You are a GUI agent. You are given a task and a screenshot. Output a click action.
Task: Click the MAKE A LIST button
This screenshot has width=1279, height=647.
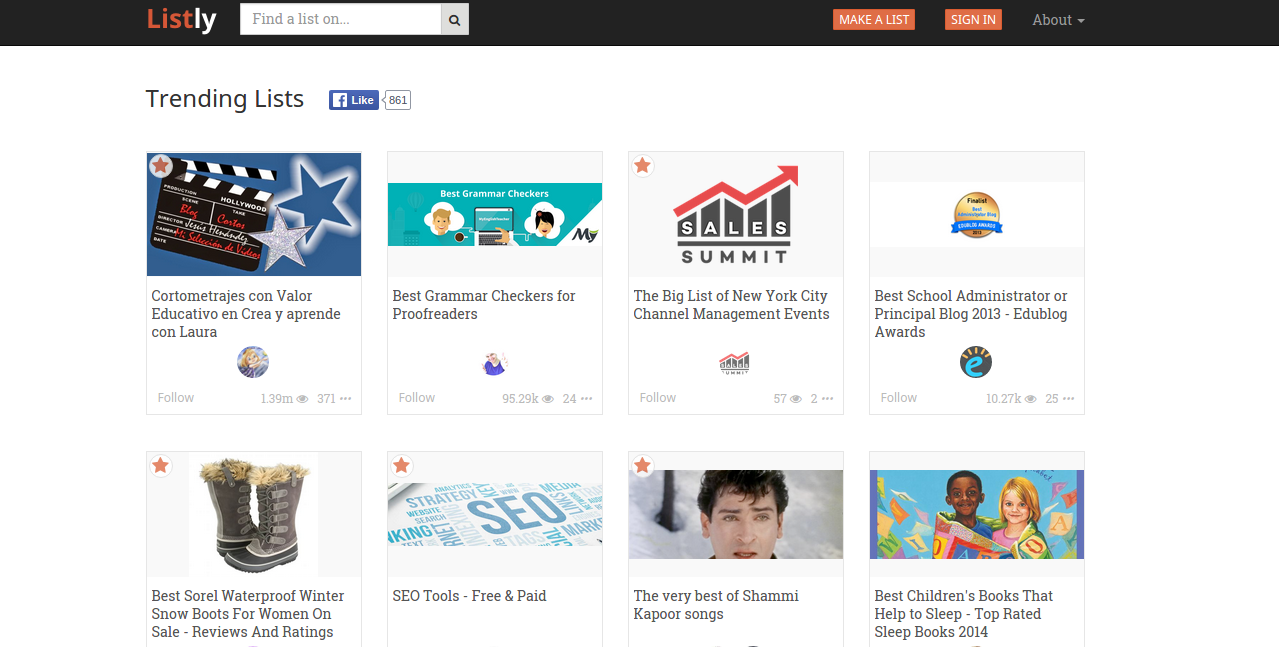(x=873, y=20)
